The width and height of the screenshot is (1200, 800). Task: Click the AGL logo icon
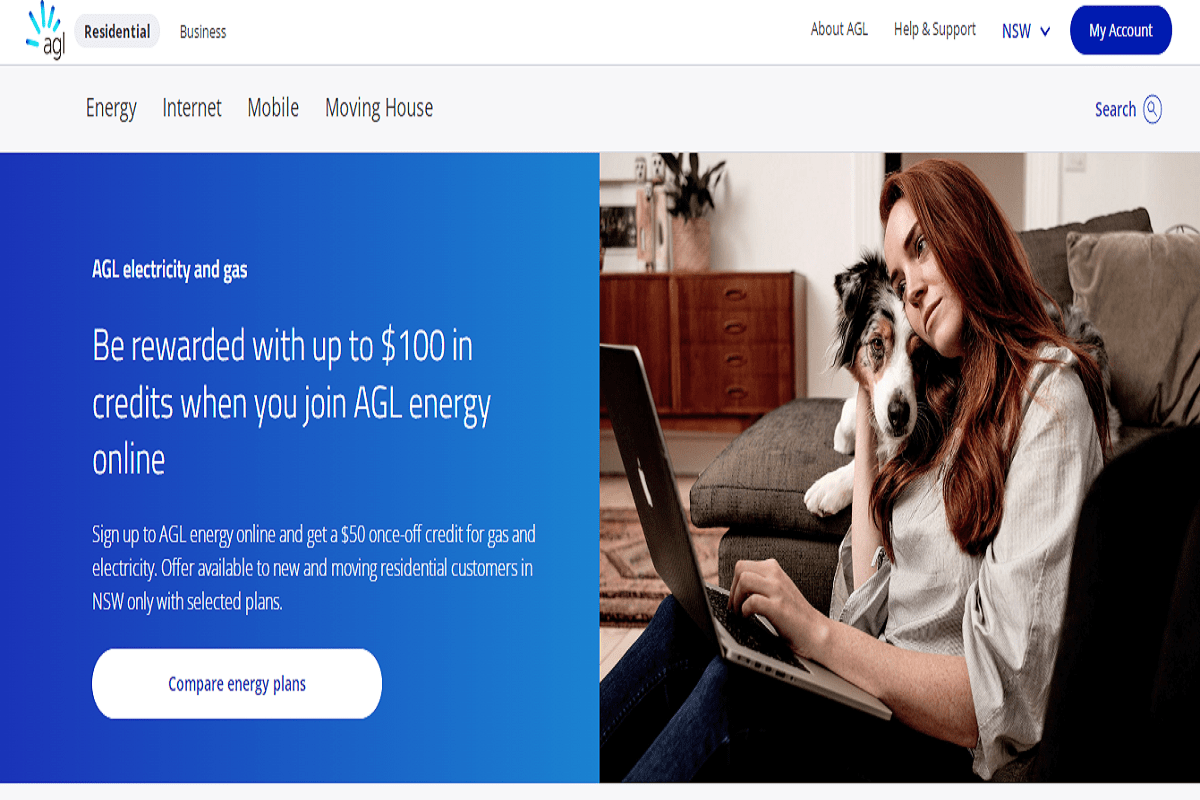coord(46,30)
